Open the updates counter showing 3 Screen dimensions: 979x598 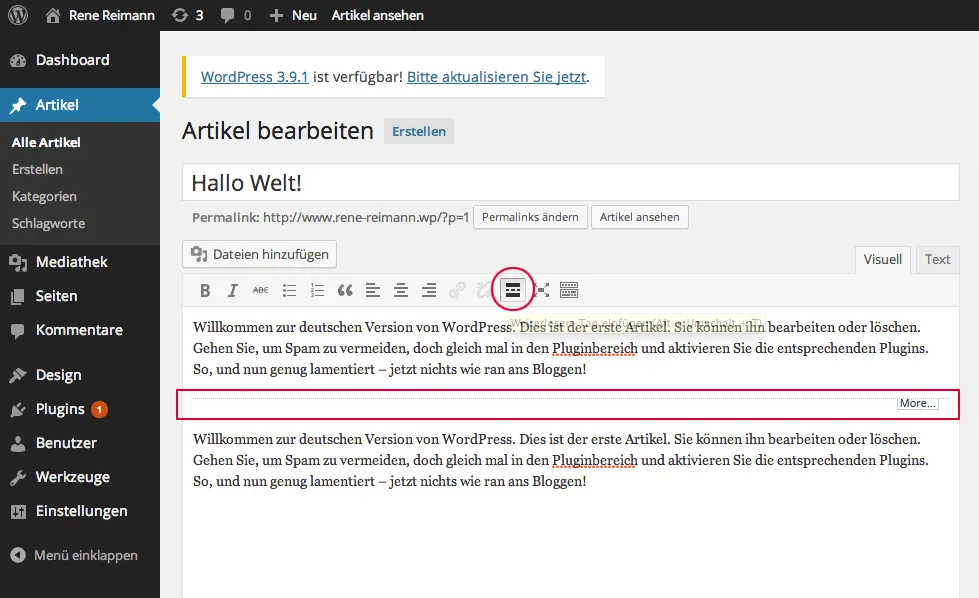(187, 15)
